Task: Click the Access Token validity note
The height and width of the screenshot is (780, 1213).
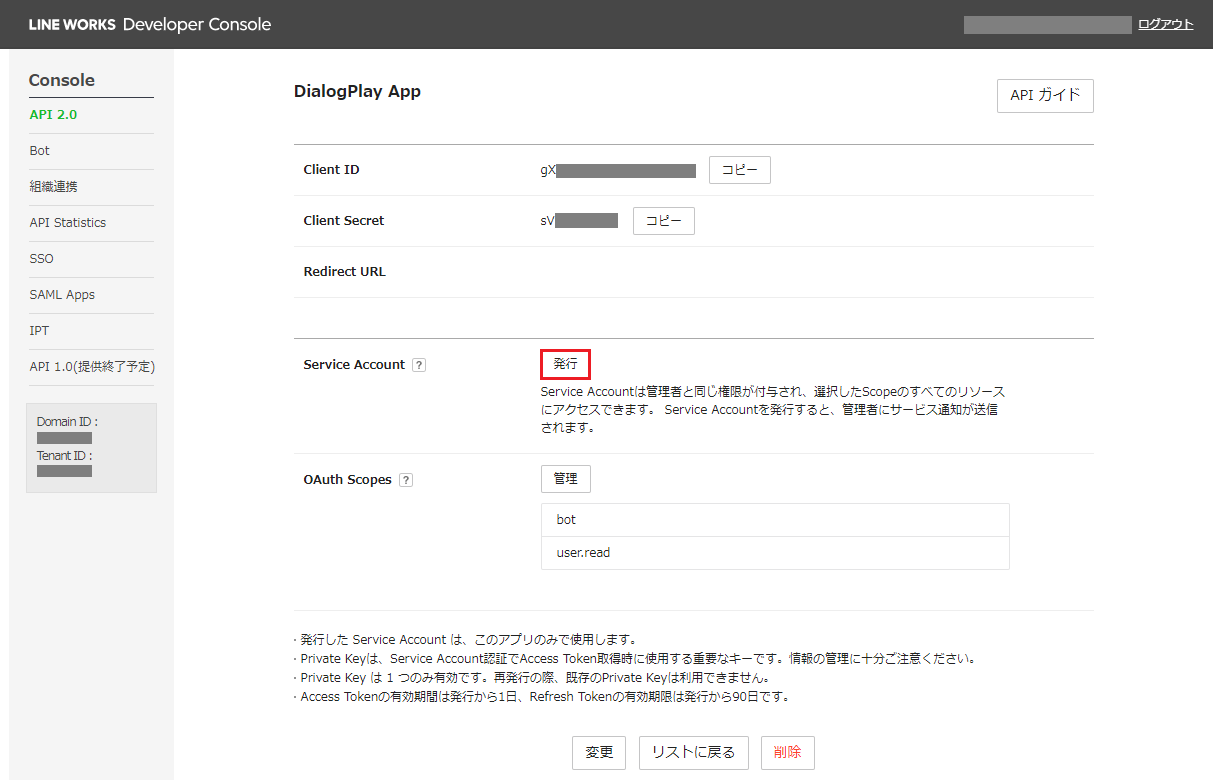Action: (x=542, y=697)
